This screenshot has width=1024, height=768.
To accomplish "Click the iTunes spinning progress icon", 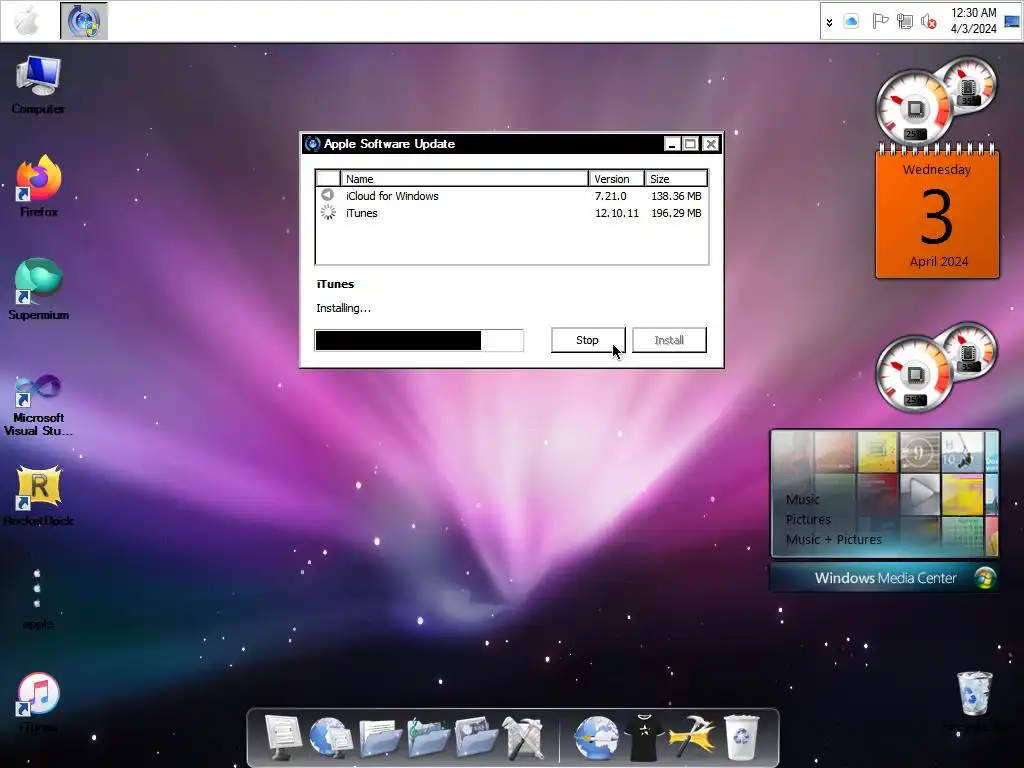I will (x=328, y=212).
